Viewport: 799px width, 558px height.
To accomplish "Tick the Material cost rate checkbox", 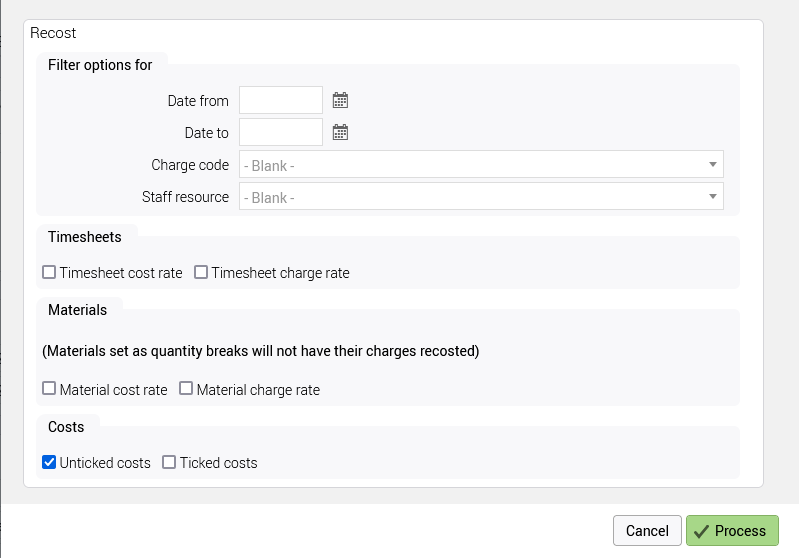I will click(x=49, y=389).
